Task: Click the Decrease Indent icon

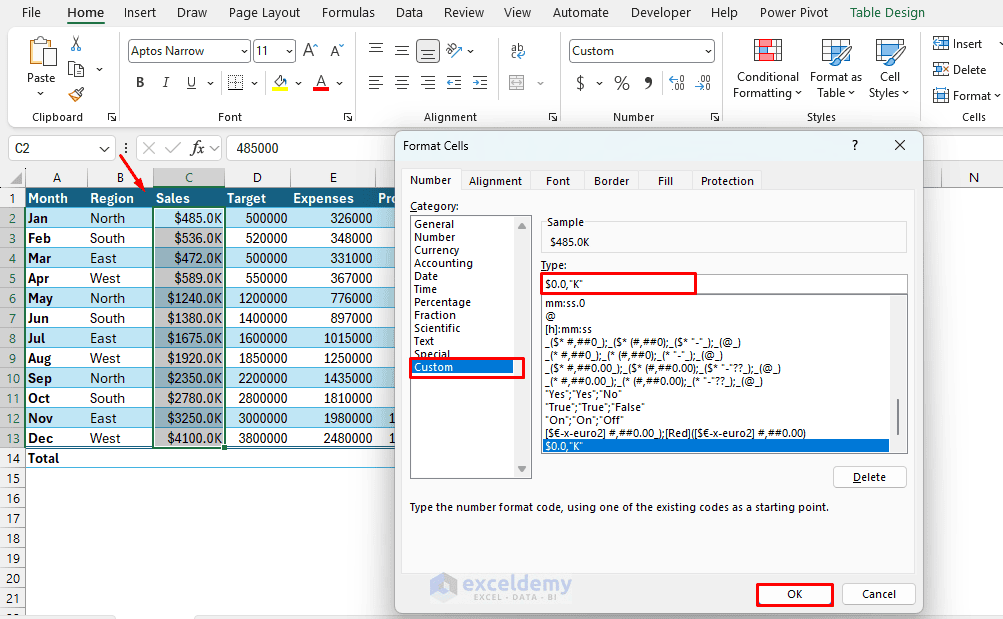Action: click(454, 82)
